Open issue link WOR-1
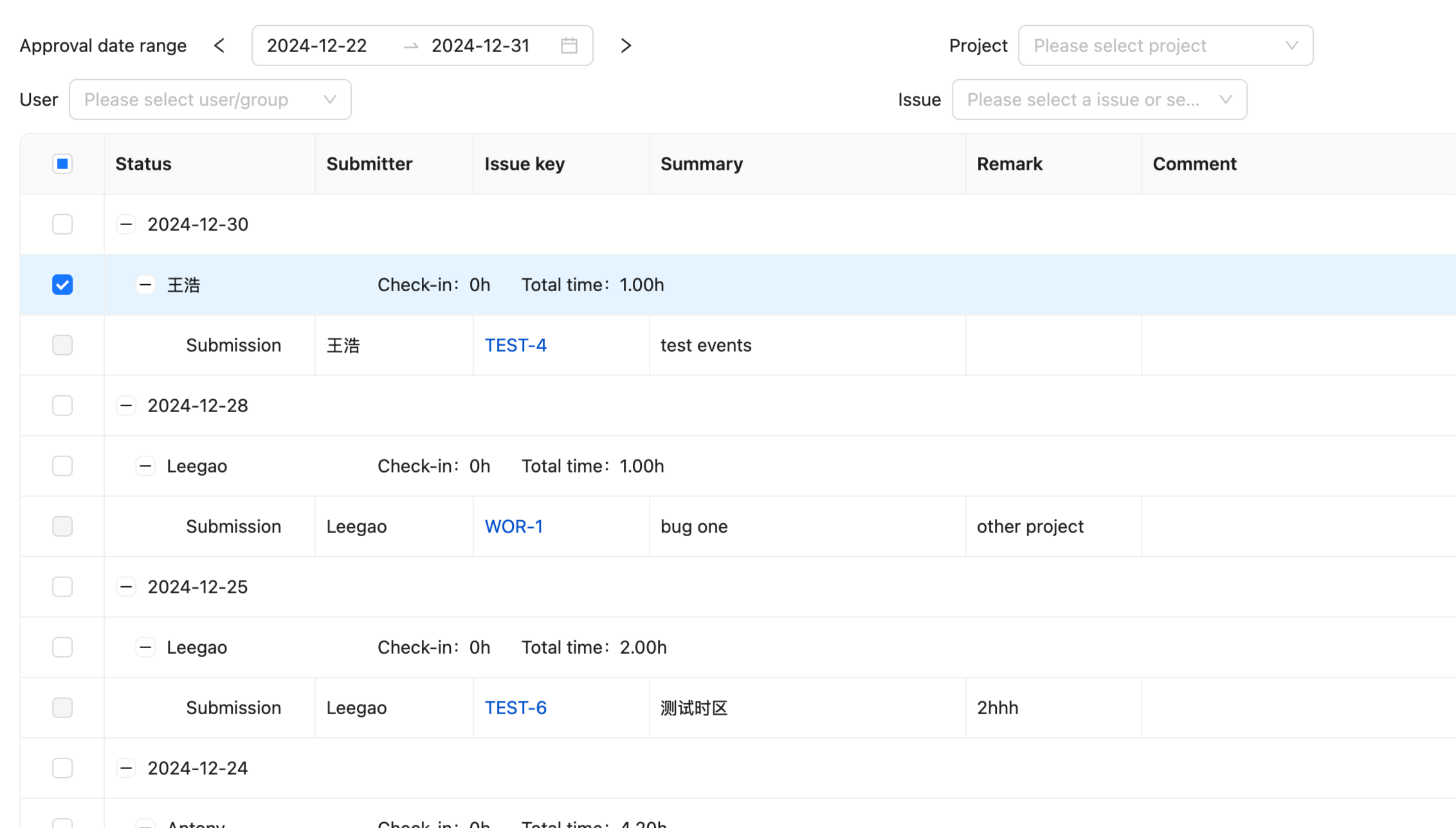This screenshot has height=828, width=1456. [513, 526]
